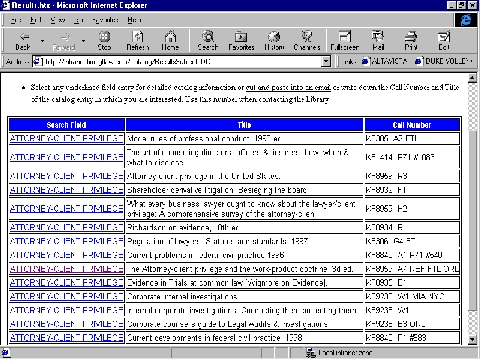Open the ALTAVISTA links bar shortcut
The width and height of the screenshot is (480, 360).
pyautogui.click(x=385, y=61)
